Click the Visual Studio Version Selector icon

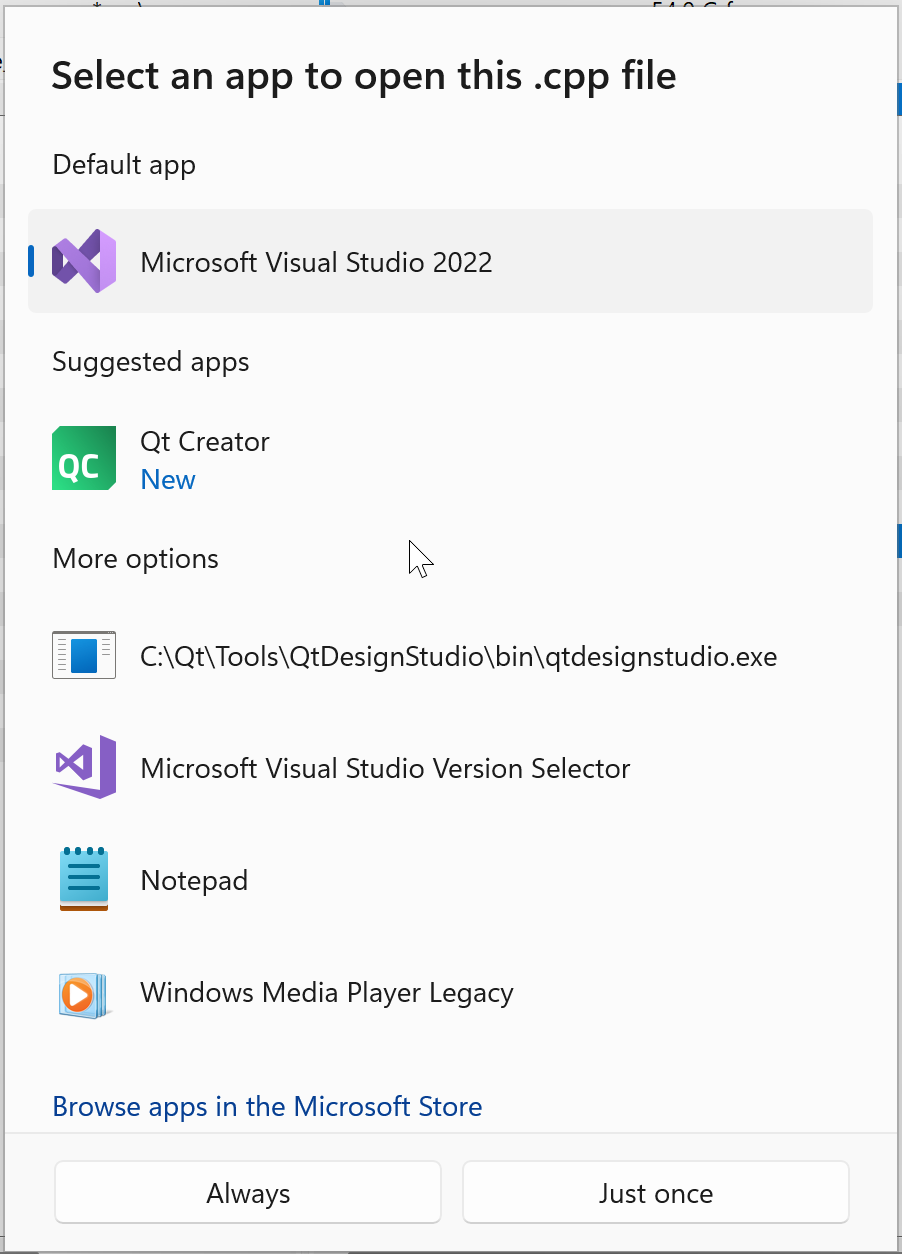click(x=84, y=767)
